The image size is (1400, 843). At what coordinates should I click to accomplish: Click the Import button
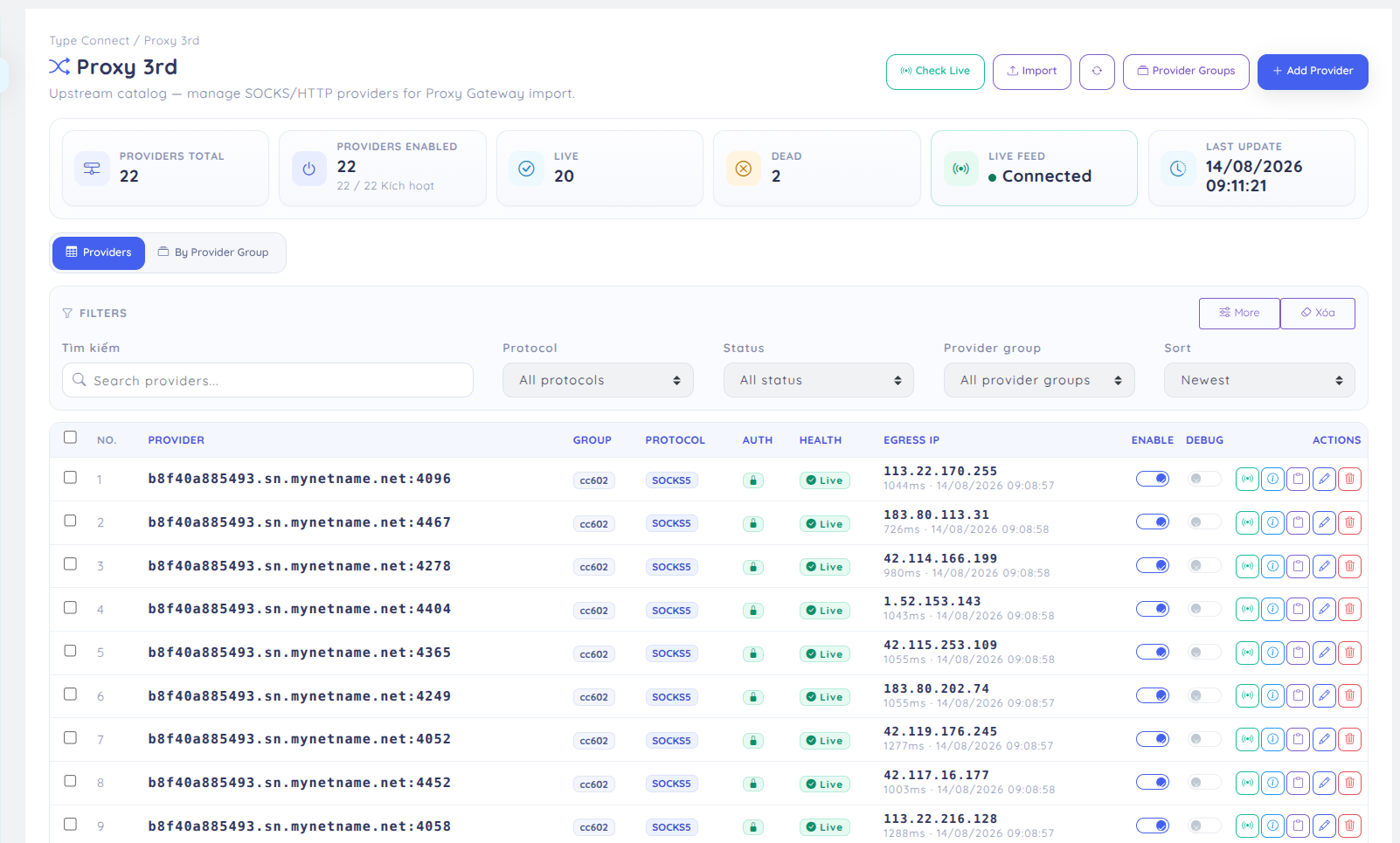tap(1032, 72)
